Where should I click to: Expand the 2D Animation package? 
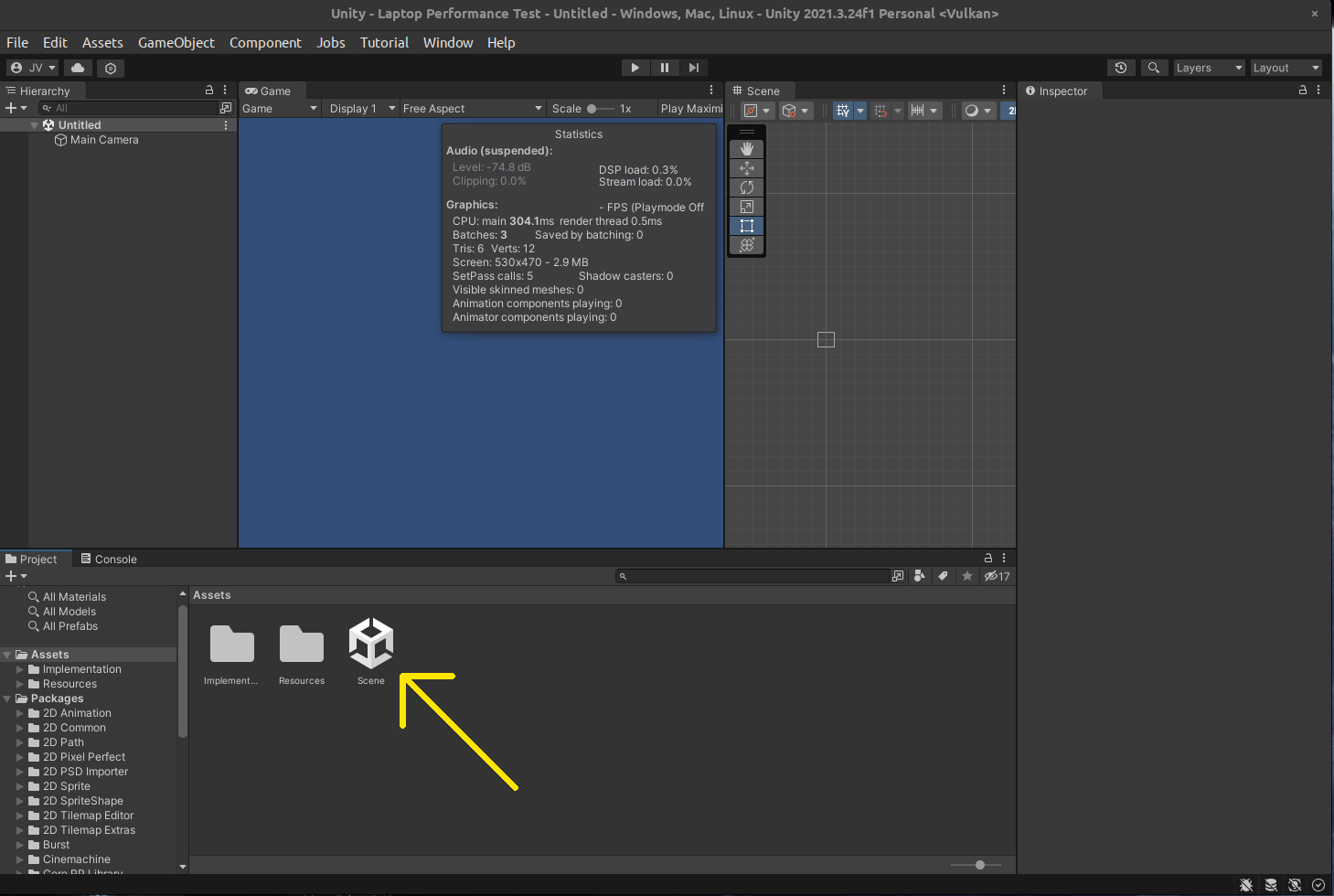point(20,713)
